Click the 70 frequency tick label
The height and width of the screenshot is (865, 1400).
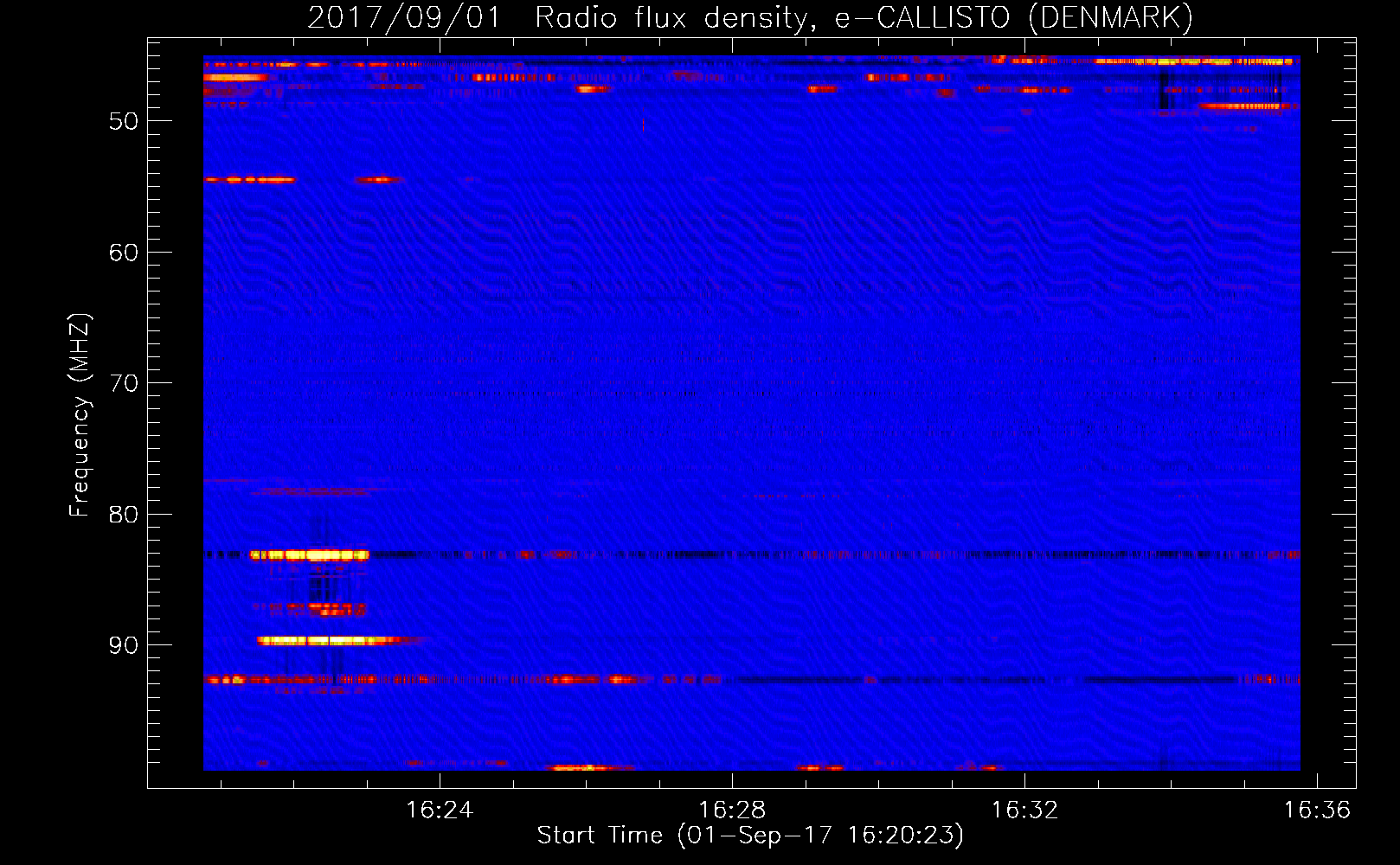[124, 383]
